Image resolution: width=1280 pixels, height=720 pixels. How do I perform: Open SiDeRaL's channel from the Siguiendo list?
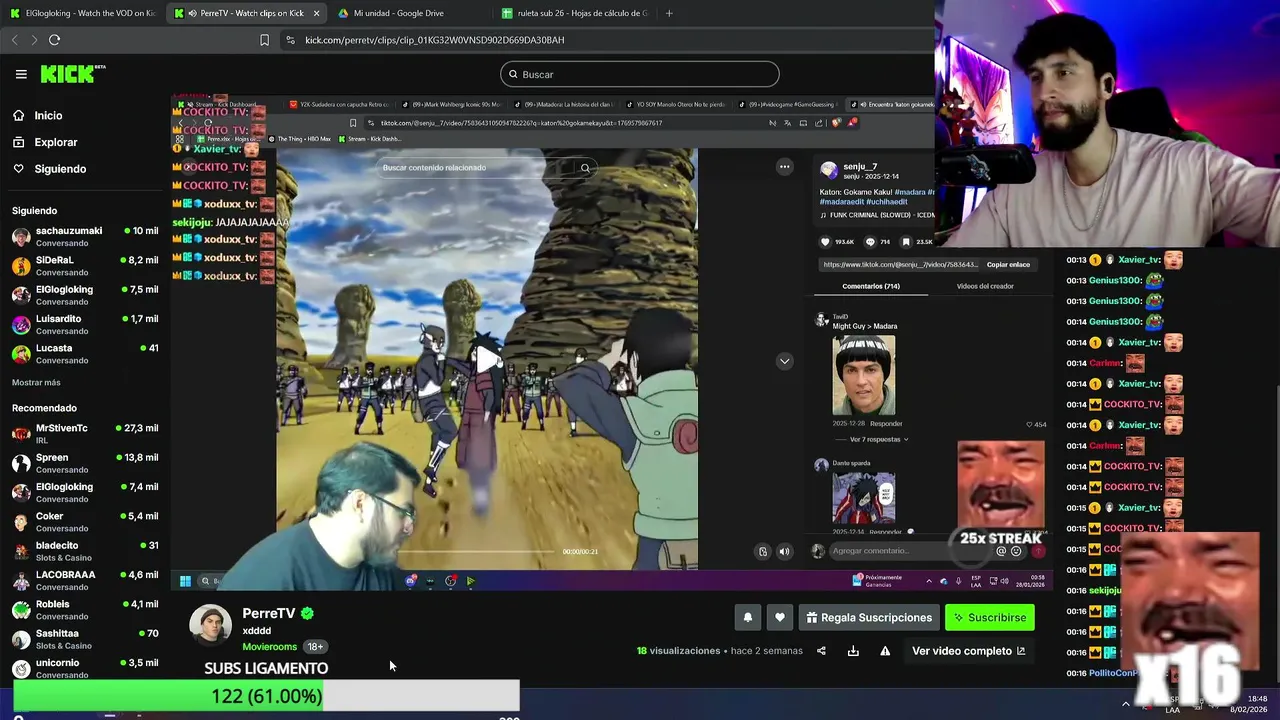pos(85,265)
